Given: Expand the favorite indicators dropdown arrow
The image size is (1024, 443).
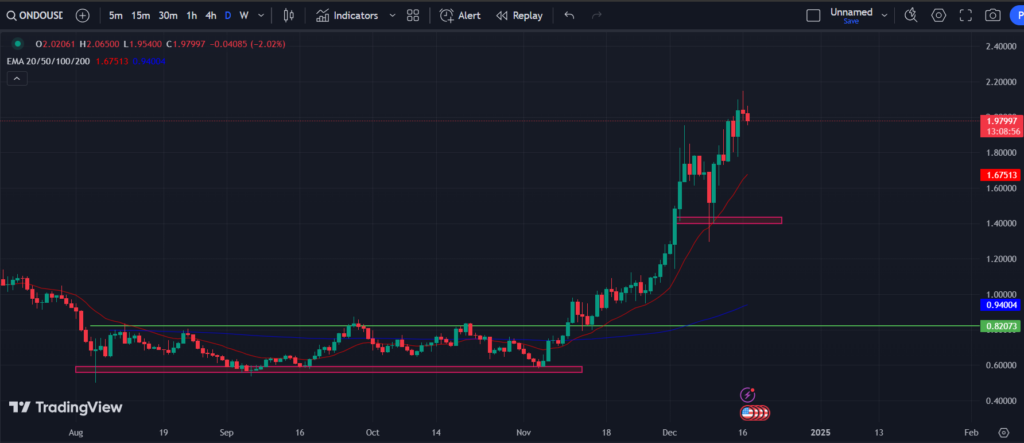Looking at the screenshot, I should pos(392,16).
